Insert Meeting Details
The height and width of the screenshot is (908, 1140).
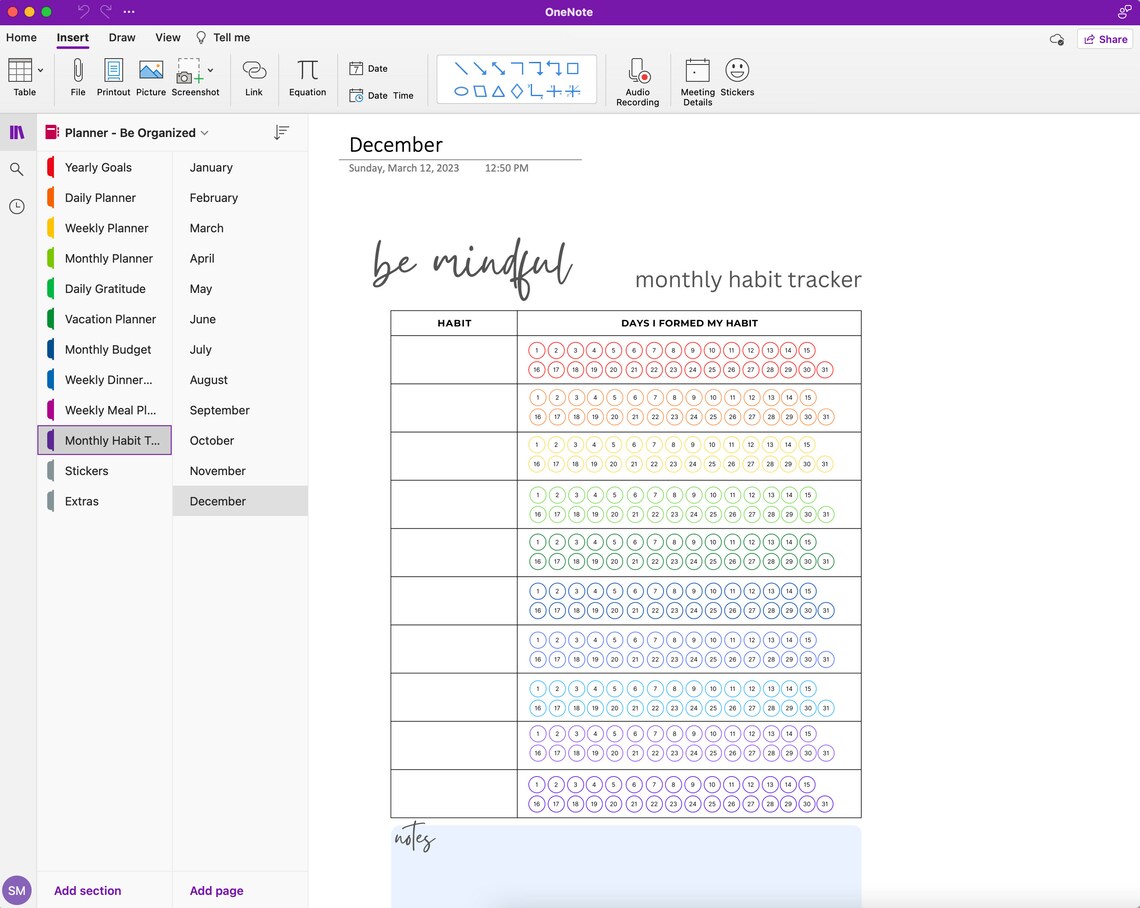[x=697, y=80]
